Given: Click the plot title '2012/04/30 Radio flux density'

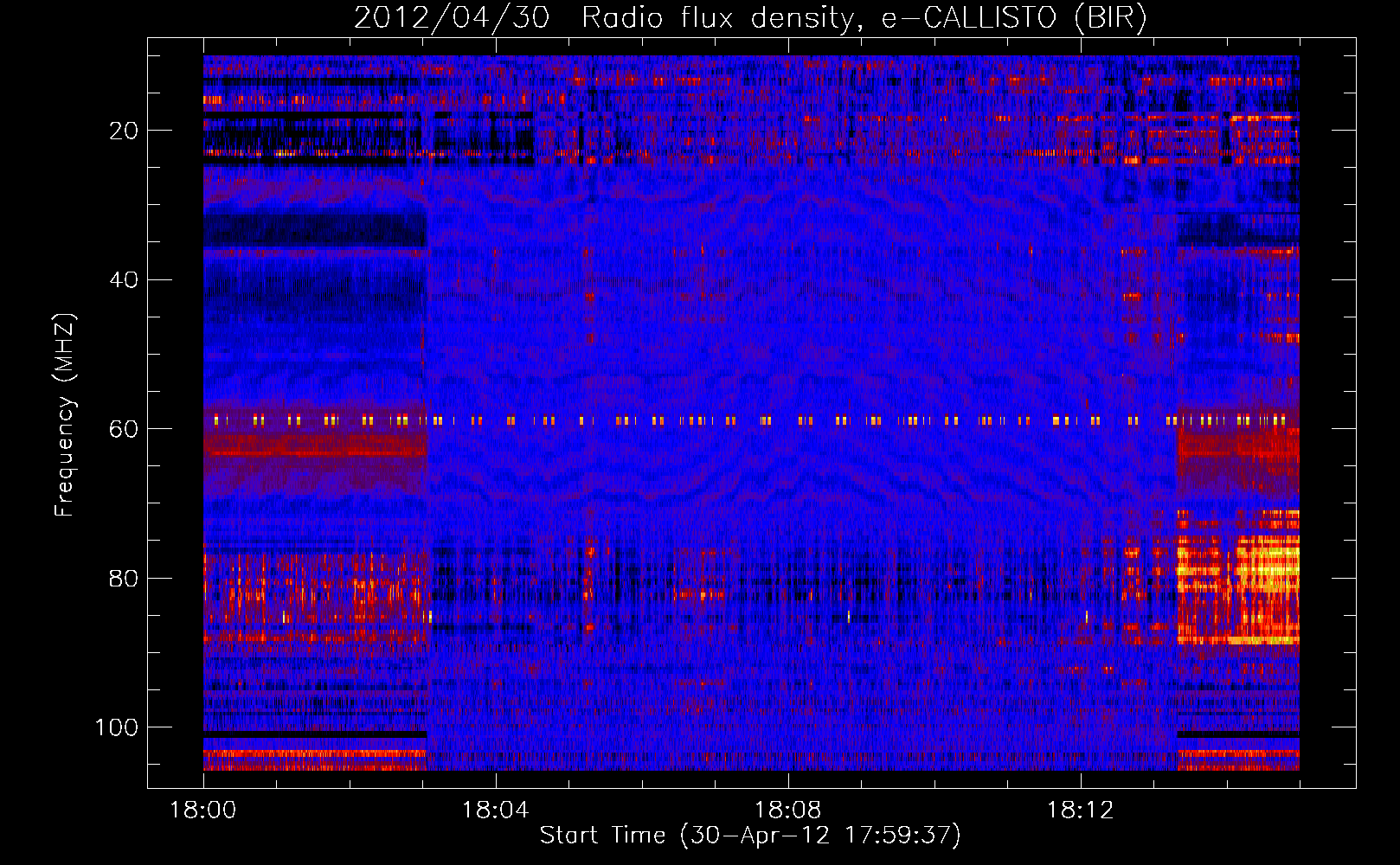Looking at the screenshot, I should click(751, 18).
